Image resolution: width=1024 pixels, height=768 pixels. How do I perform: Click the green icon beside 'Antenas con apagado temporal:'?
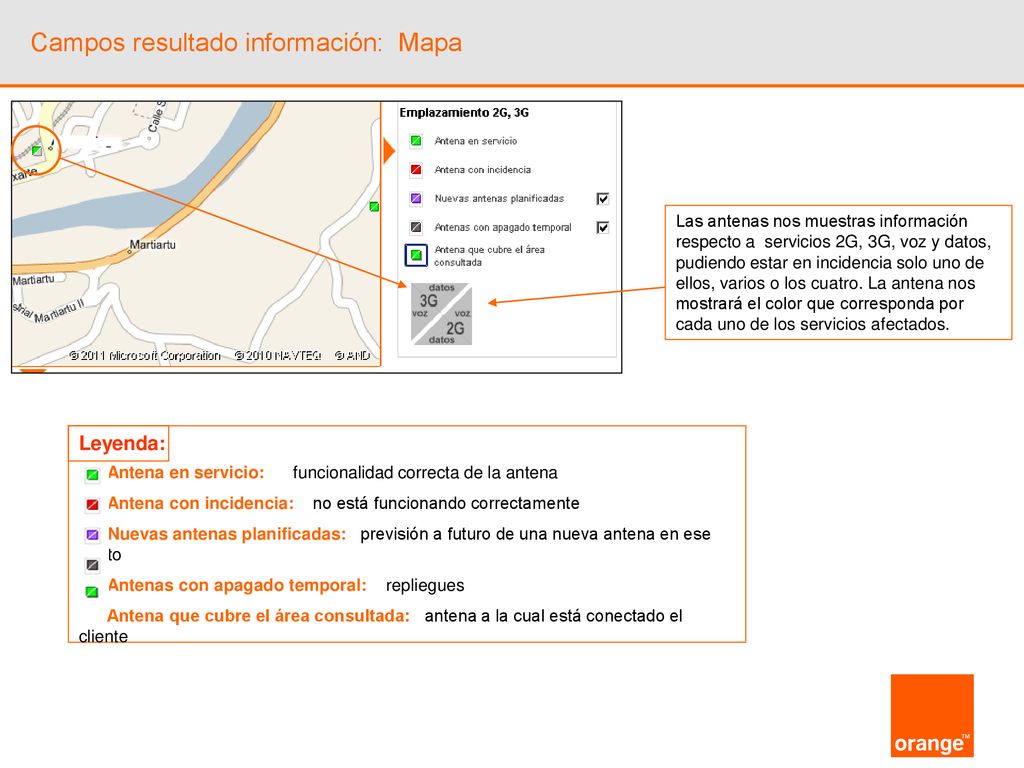point(92,592)
